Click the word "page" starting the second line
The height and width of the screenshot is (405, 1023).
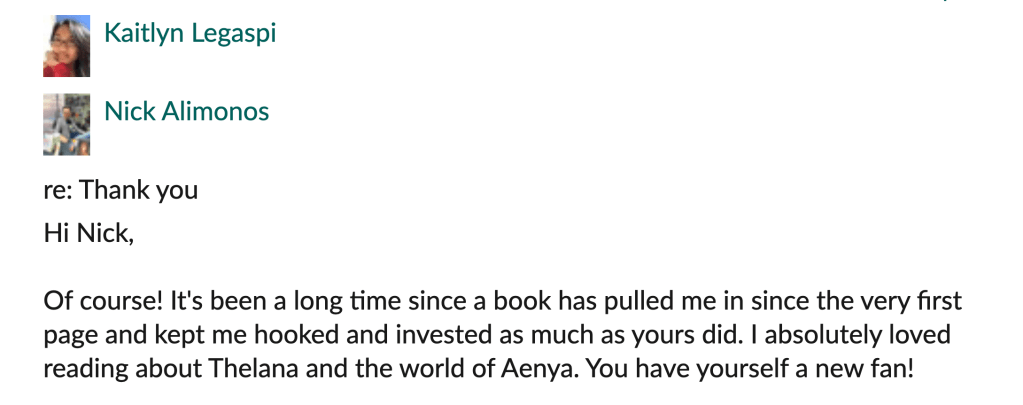[66, 334]
